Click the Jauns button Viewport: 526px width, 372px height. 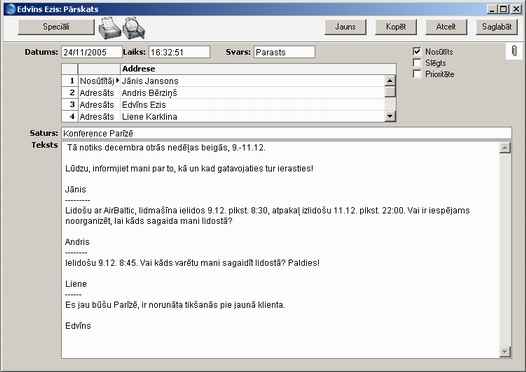pyautogui.click(x=345, y=27)
